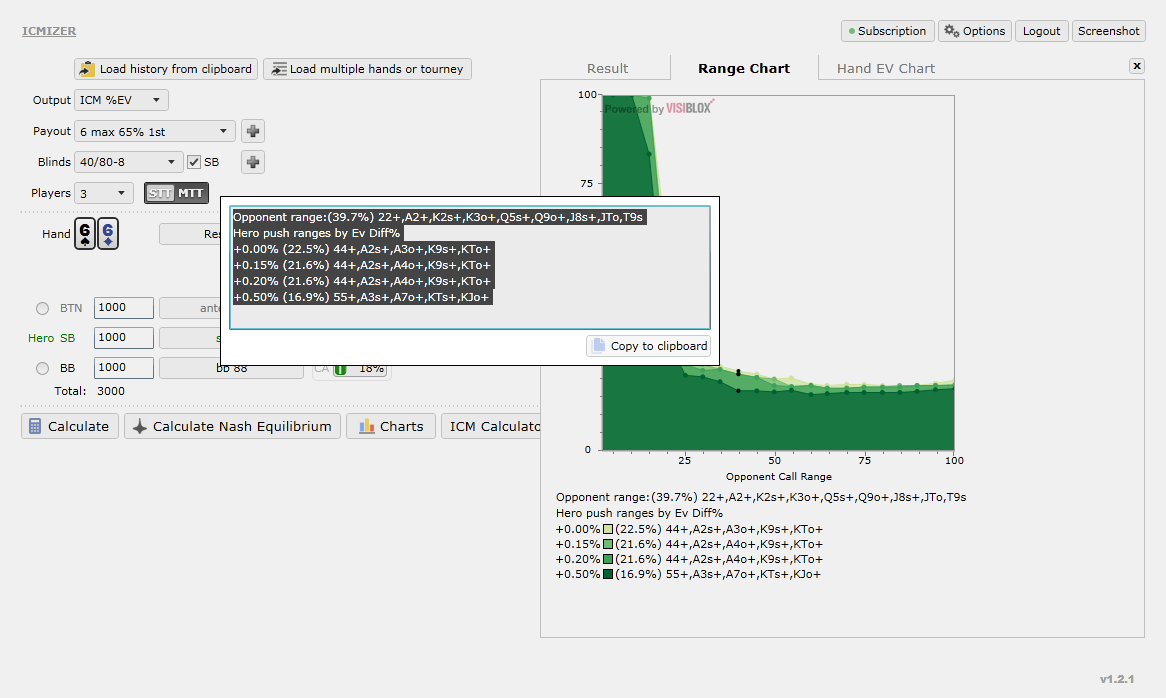
Task: Select the BB radio button
Action: (x=42, y=368)
